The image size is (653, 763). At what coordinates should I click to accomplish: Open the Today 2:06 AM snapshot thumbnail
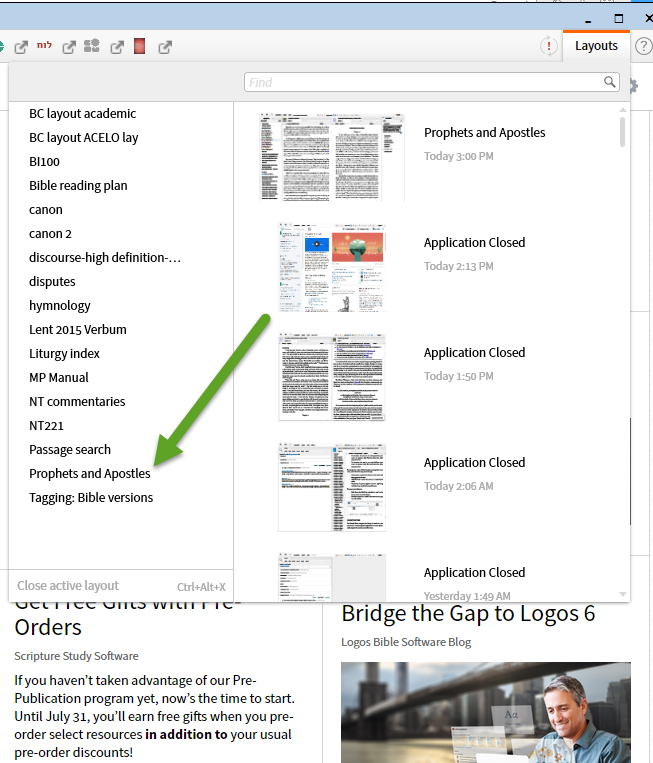[x=332, y=487]
